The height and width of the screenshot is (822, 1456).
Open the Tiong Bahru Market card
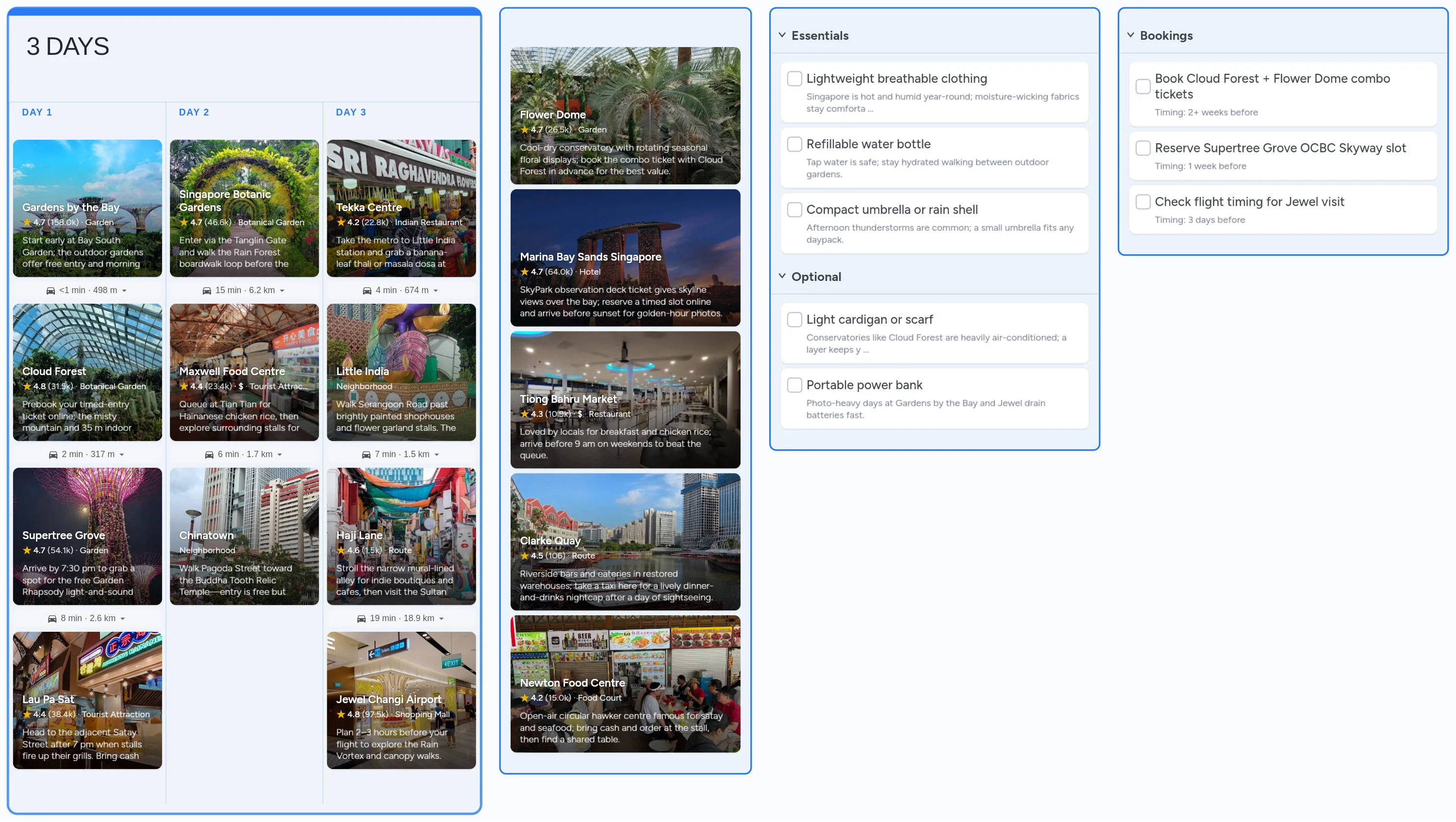click(x=625, y=400)
